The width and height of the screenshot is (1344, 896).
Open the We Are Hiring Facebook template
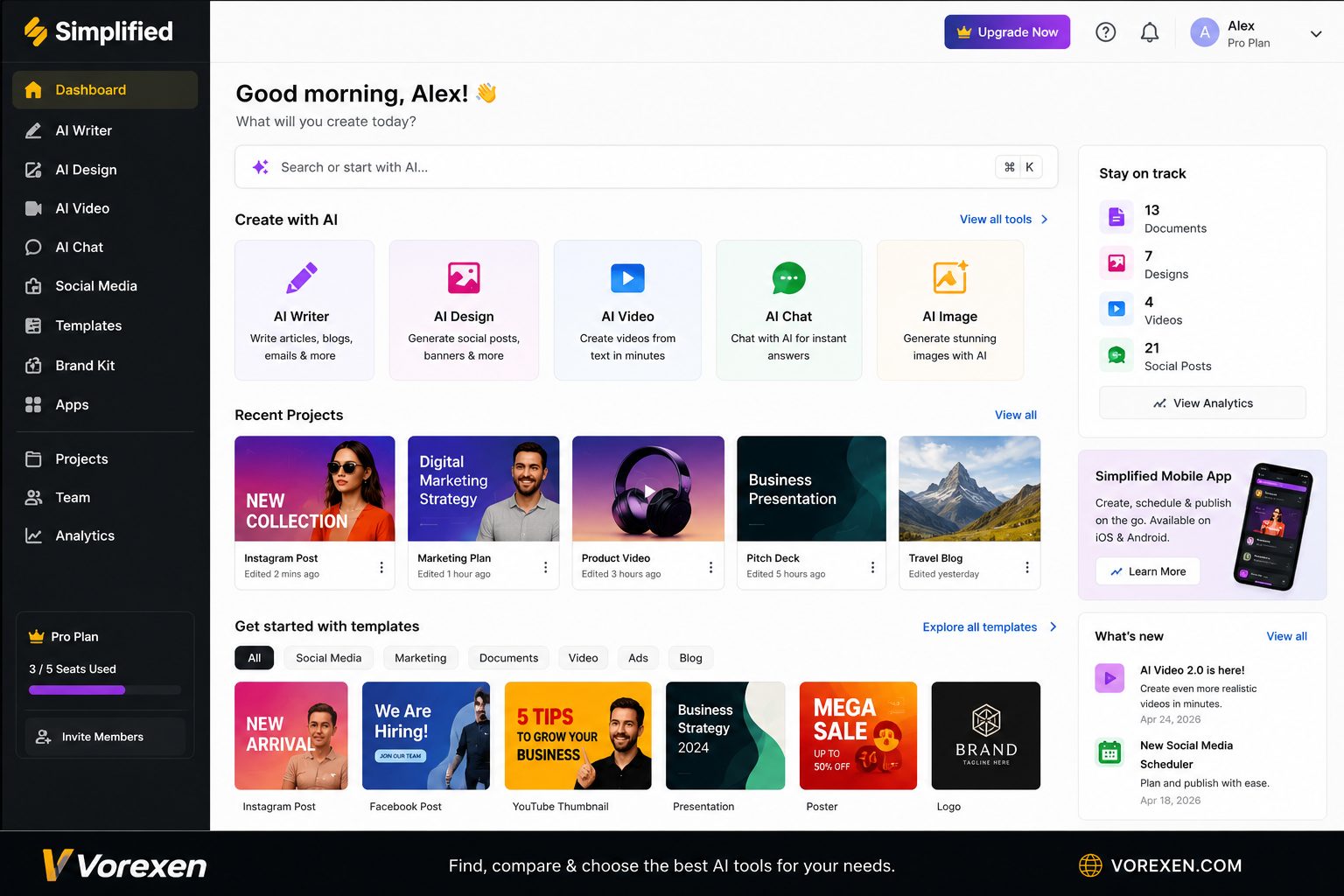(426, 736)
